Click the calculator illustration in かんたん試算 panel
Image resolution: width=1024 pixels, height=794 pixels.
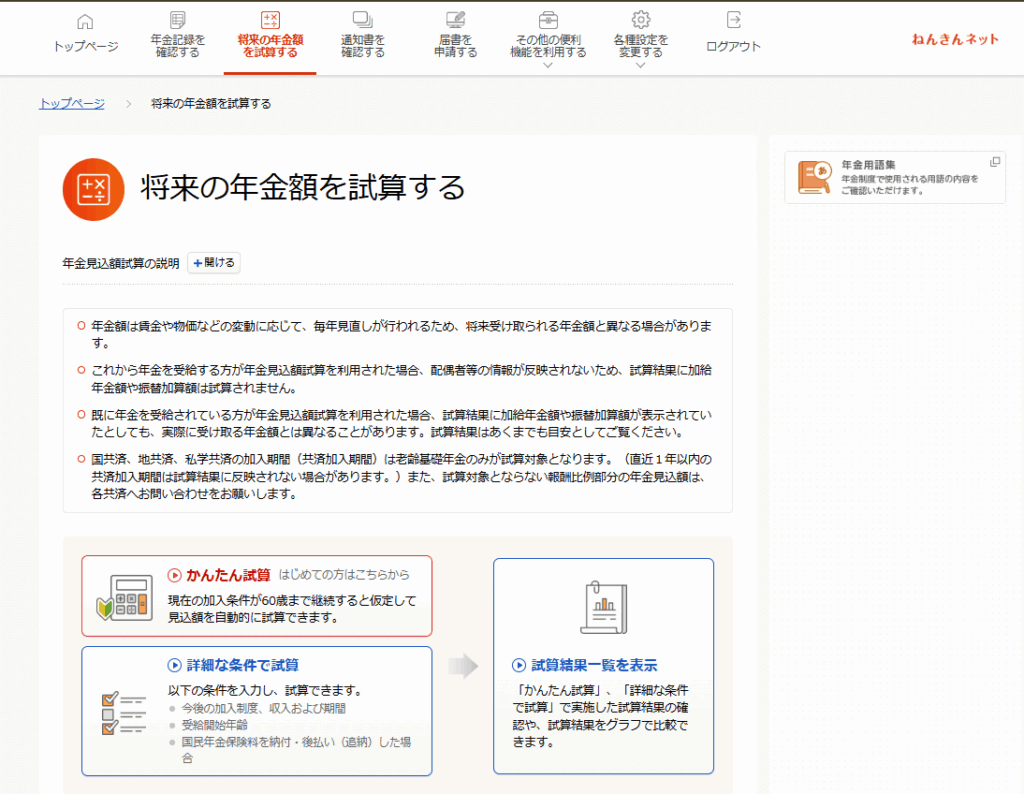[124, 597]
